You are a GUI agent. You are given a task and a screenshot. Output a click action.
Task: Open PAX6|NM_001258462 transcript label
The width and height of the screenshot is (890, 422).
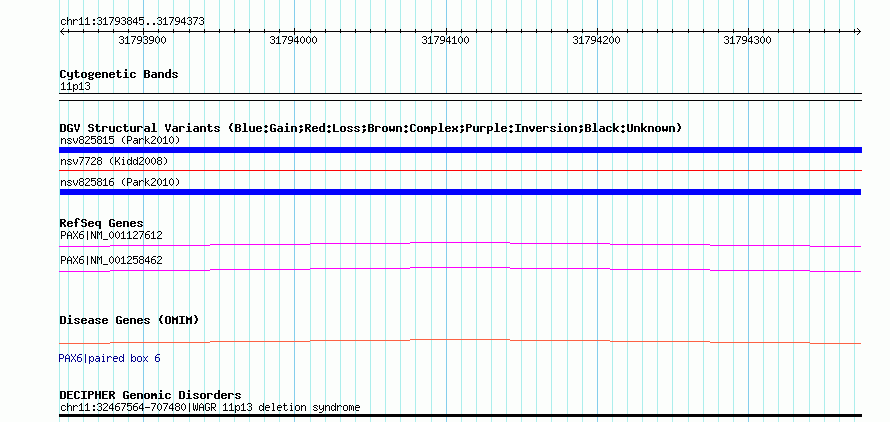tap(111, 261)
